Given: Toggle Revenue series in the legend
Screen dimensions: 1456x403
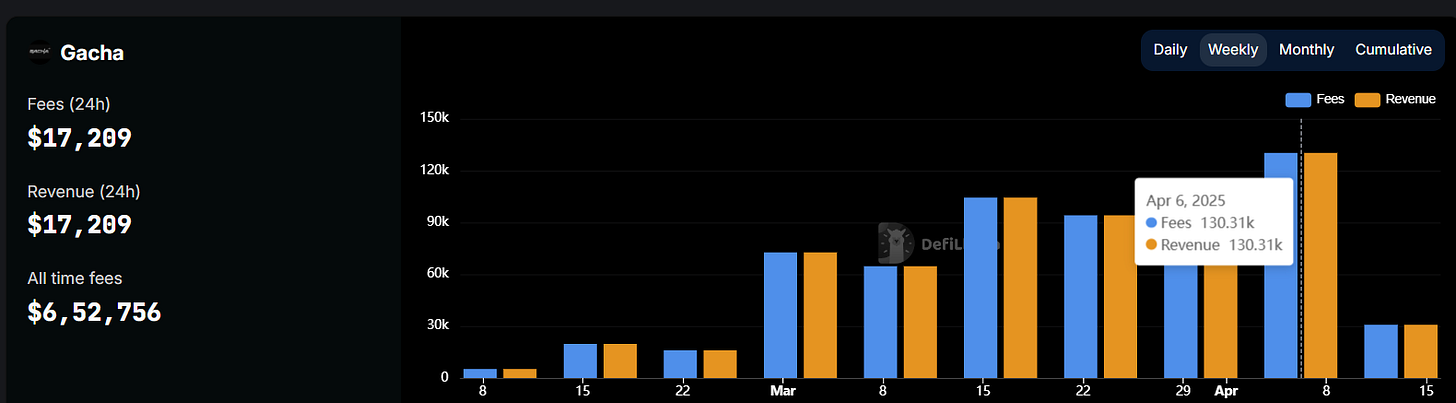Looking at the screenshot, I should [x=1395, y=99].
